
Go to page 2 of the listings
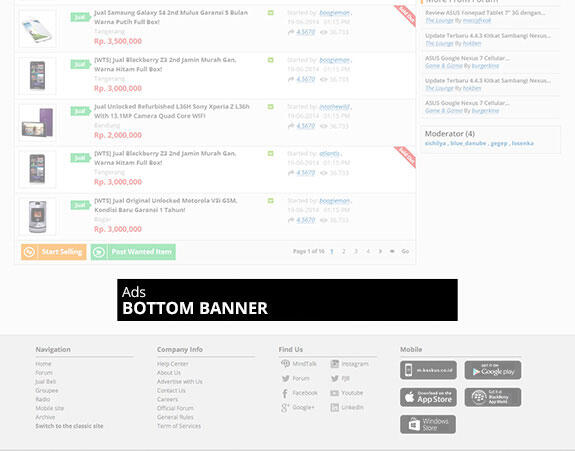344,251
